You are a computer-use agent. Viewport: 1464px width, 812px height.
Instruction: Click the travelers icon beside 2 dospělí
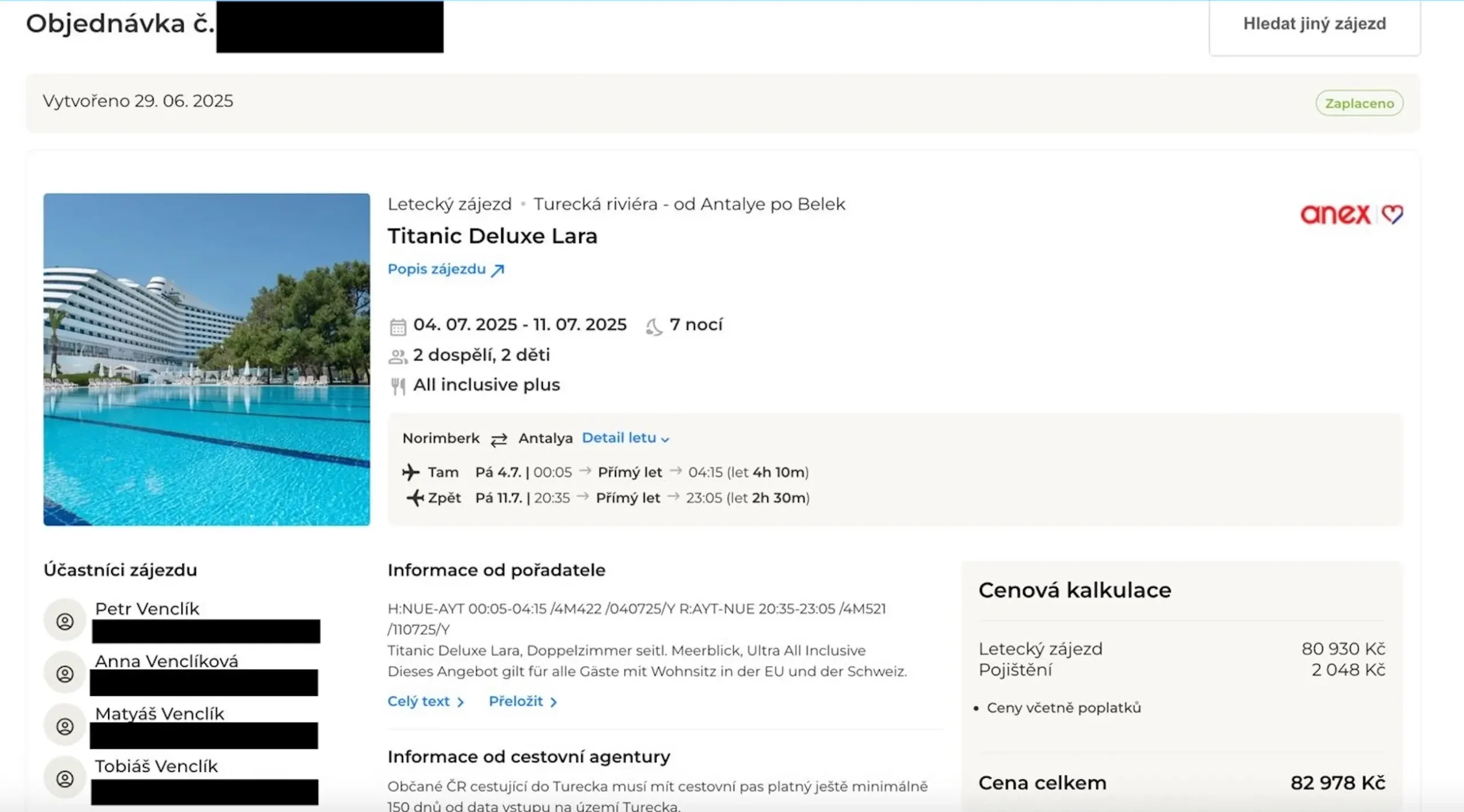pos(397,357)
